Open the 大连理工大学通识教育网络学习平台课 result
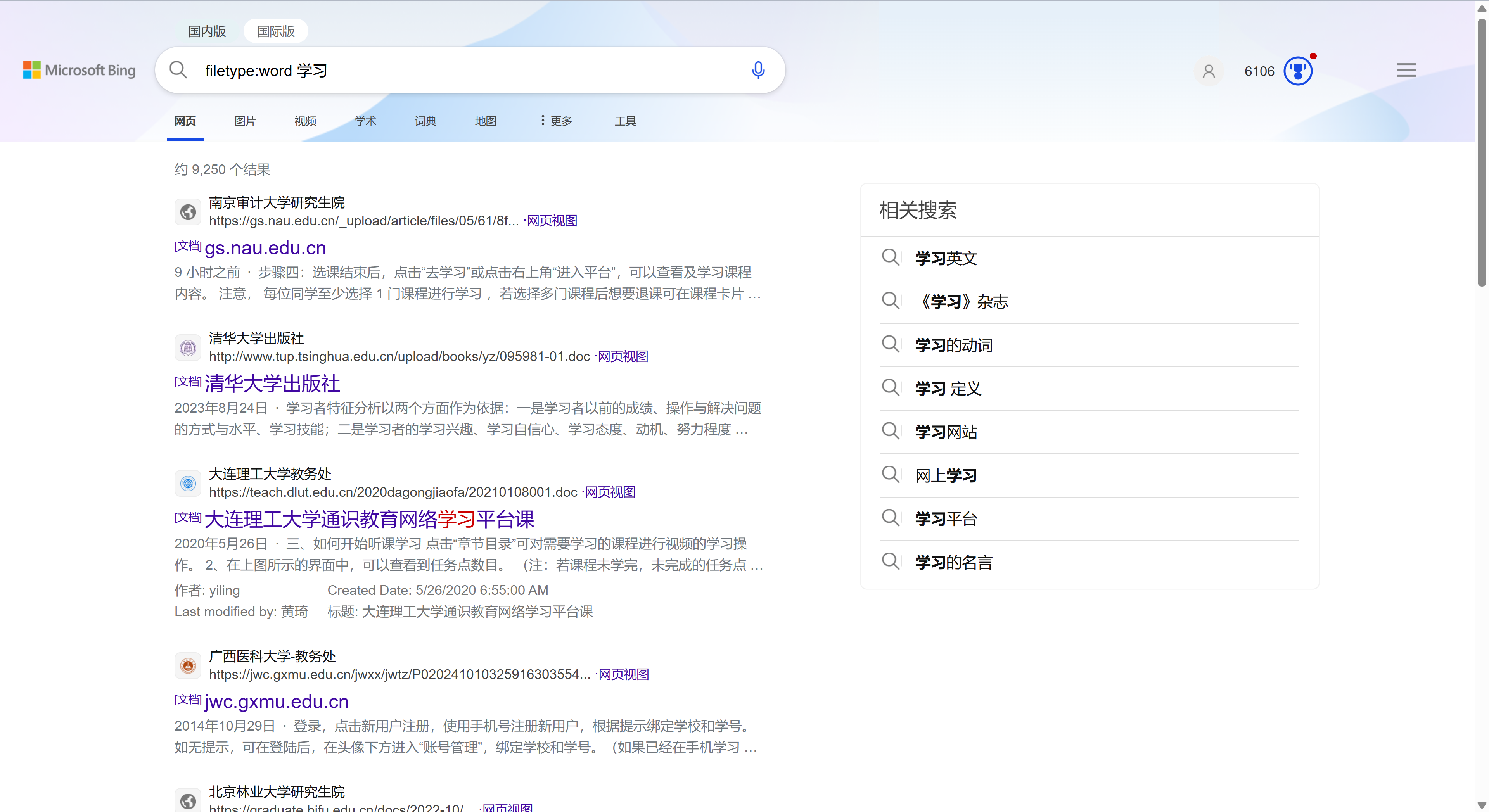The width and height of the screenshot is (1489, 812). pyautogui.click(x=369, y=520)
